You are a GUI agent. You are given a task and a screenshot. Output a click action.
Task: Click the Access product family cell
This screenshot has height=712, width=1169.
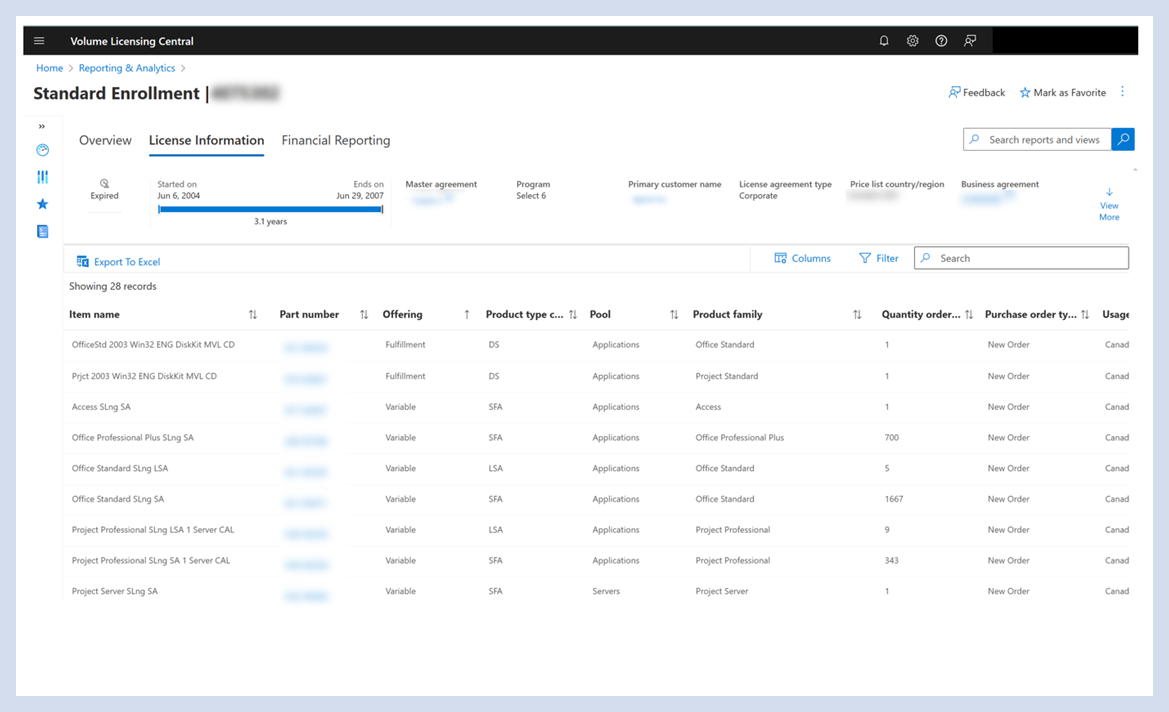pos(708,407)
